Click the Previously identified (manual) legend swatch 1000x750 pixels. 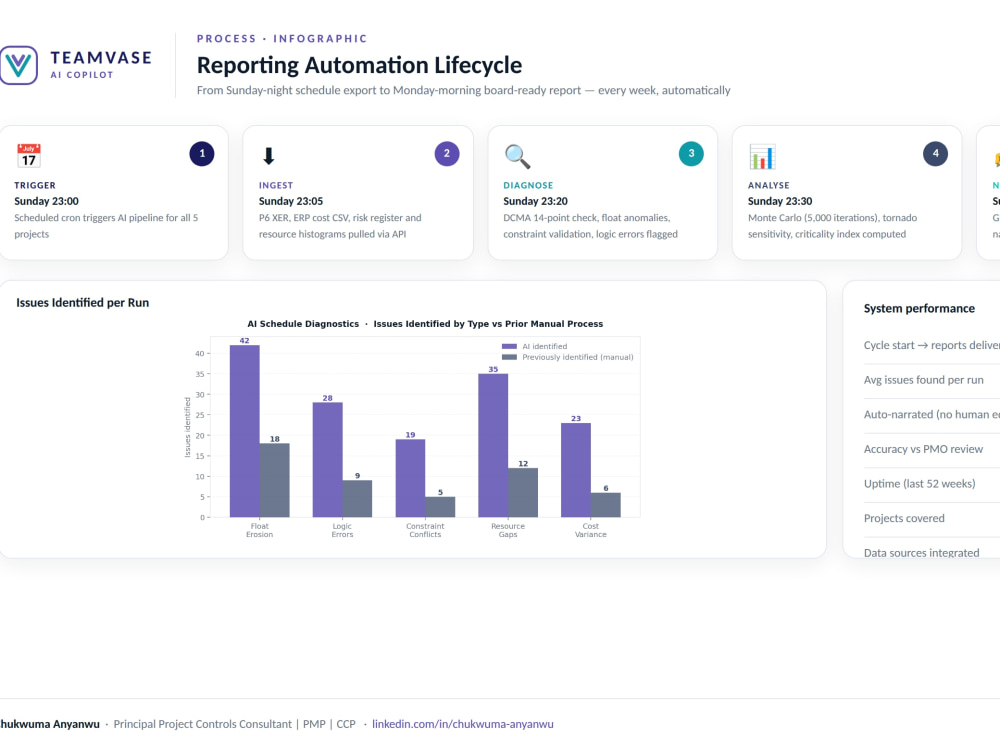509,357
